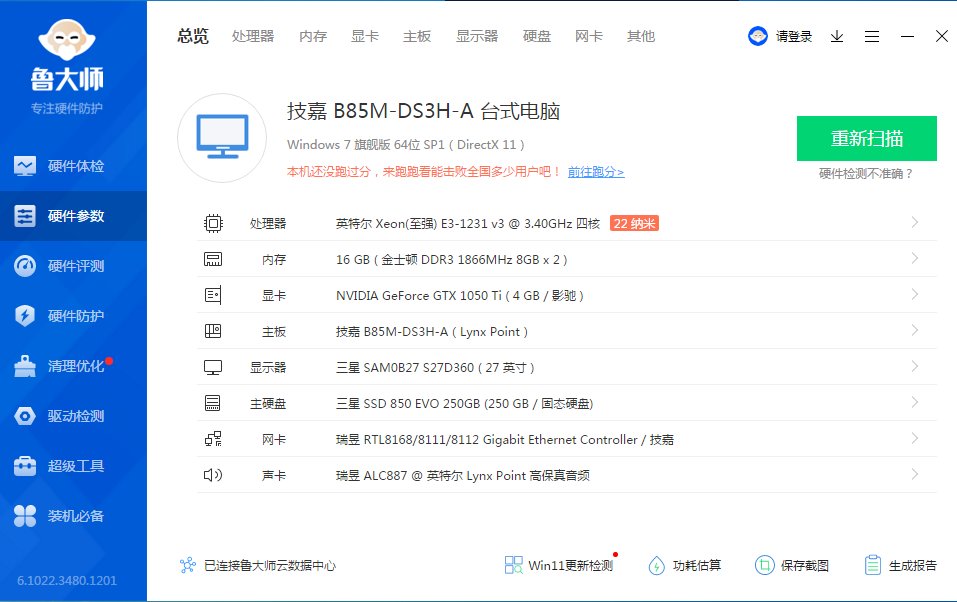Open Win11更新检测 tool
The image size is (957, 602).
[559, 565]
